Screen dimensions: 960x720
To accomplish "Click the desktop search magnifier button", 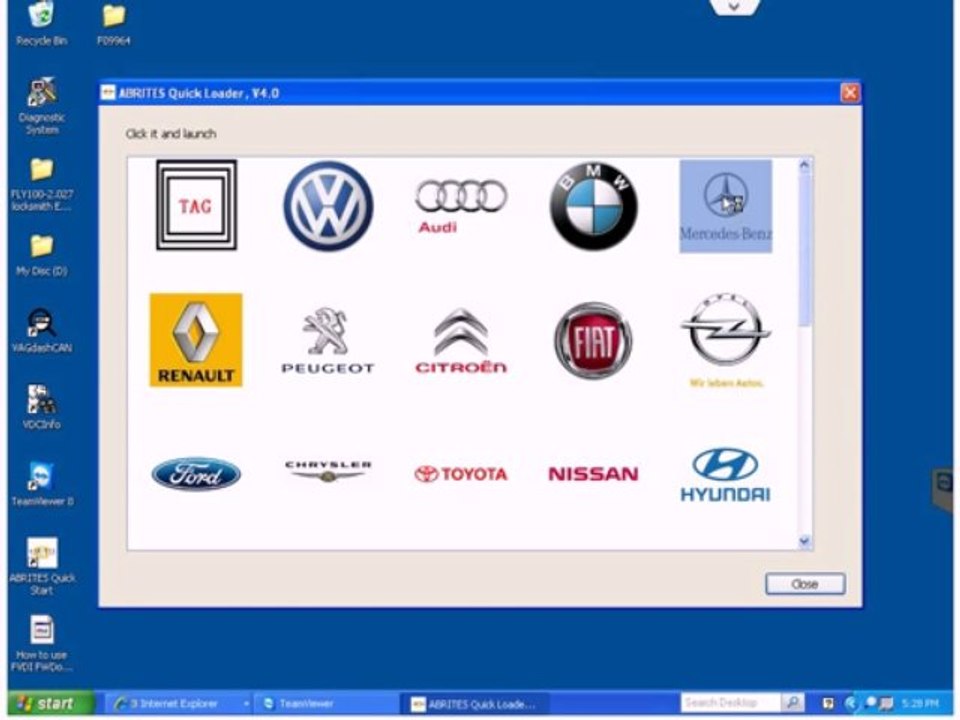I will click(x=792, y=703).
